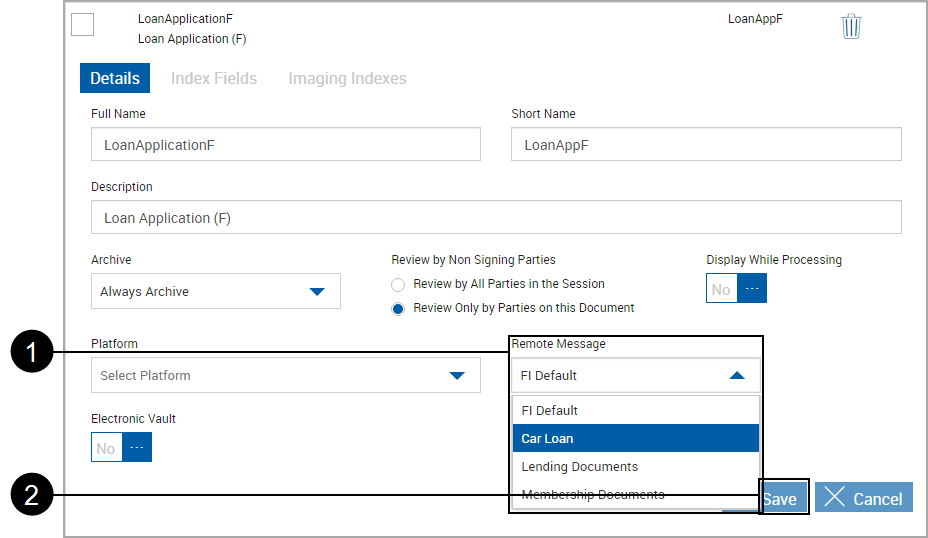The height and width of the screenshot is (538, 928).
Task: Open the Archive dropdown
Action: click(215, 291)
